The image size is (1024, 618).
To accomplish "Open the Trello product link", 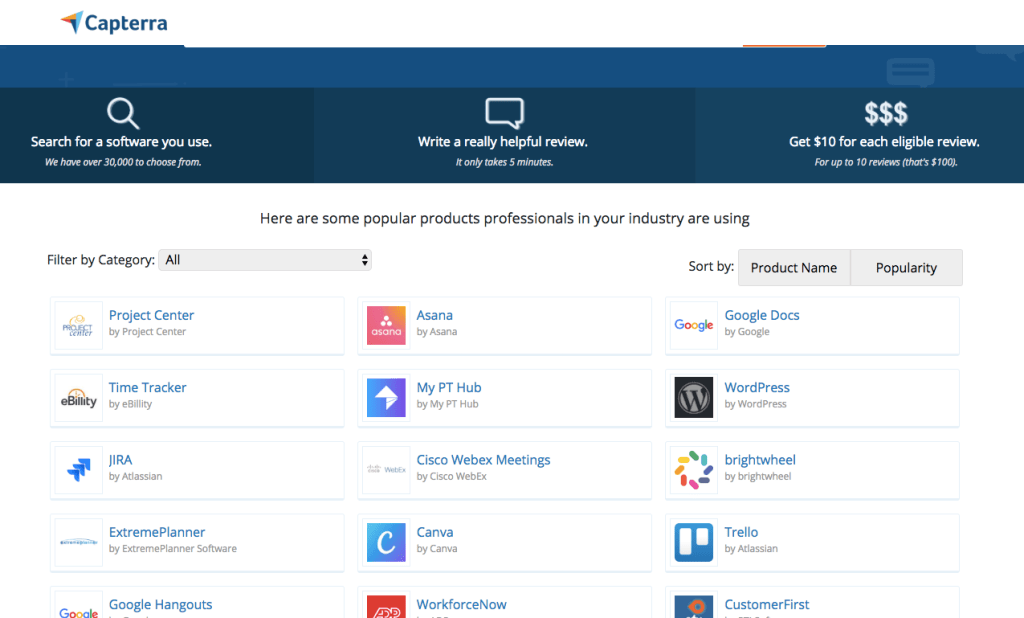I will 741,532.
